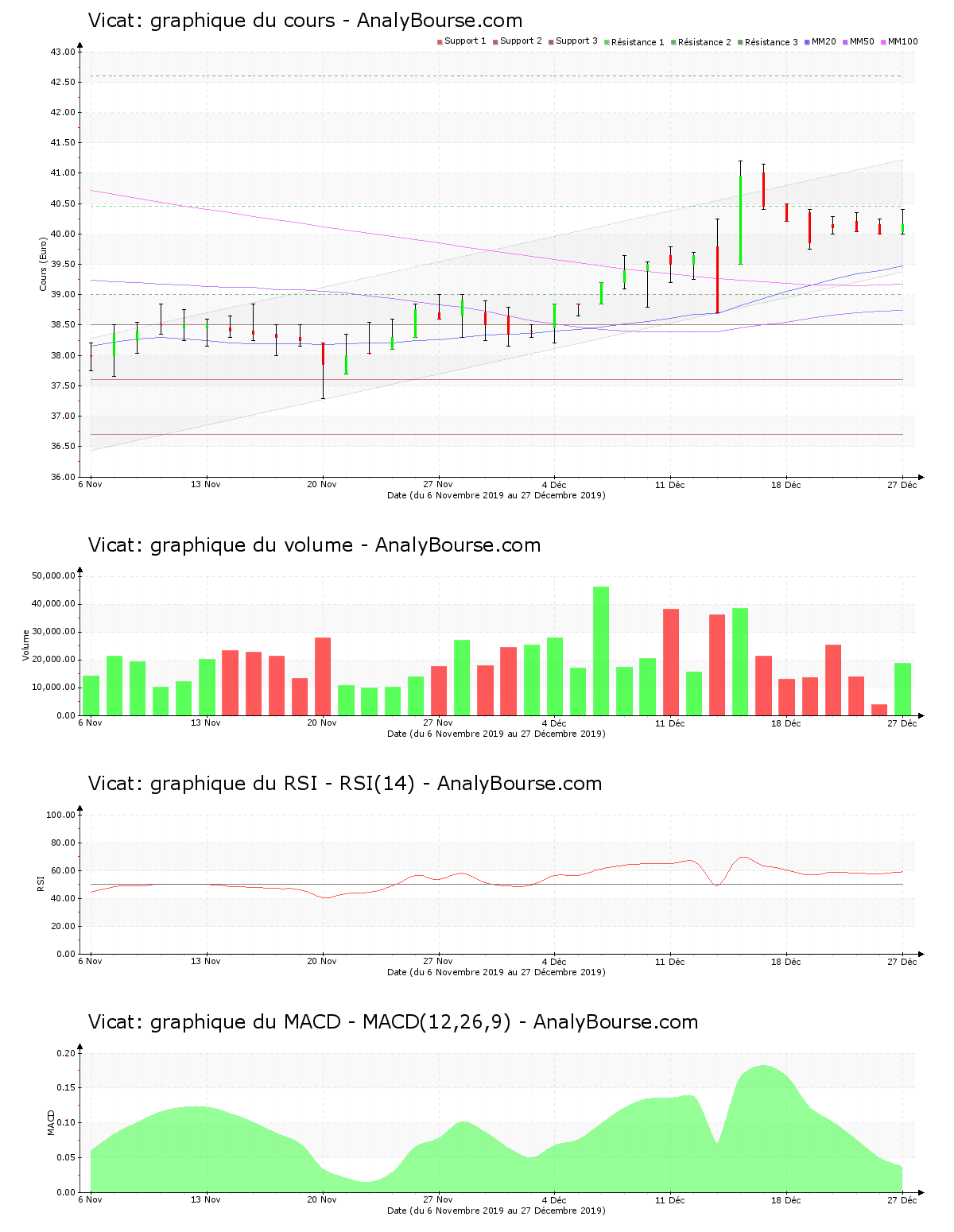Click the date range caption under RSI chart
The height and width of the screenshot is (1232, 954).
(x=496, y=972)
